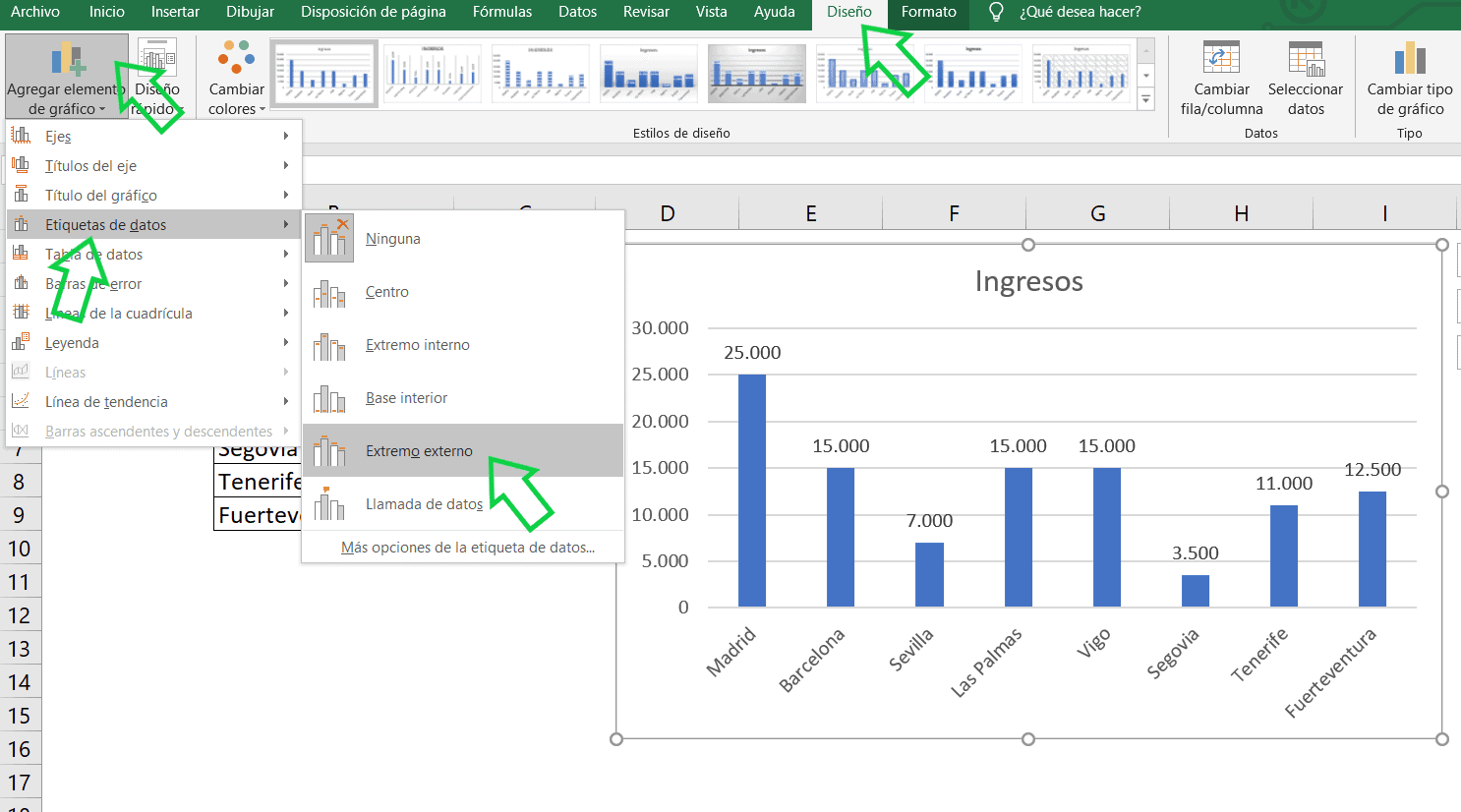Choose Centro data label position
The image size is (1461, 812).
pyautogui.click(x=463, y=292)
